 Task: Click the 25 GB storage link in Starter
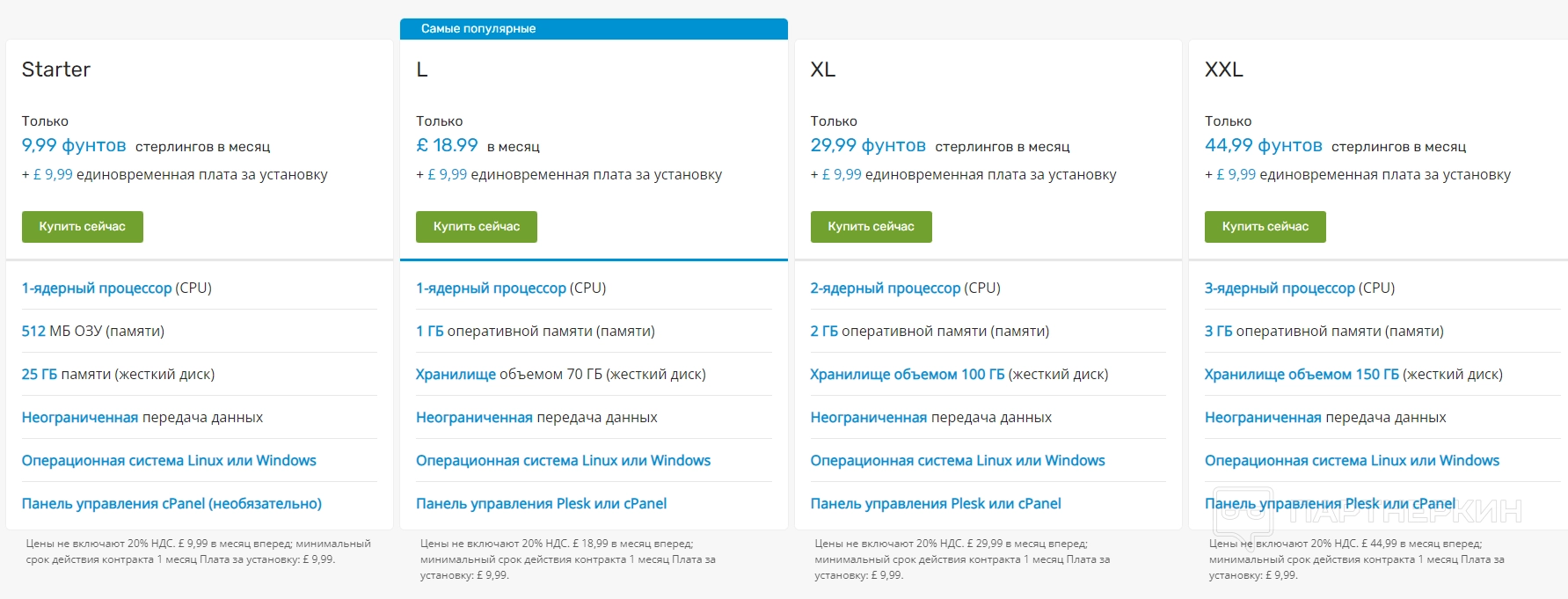pyautogui.click(x=40, y=375)
